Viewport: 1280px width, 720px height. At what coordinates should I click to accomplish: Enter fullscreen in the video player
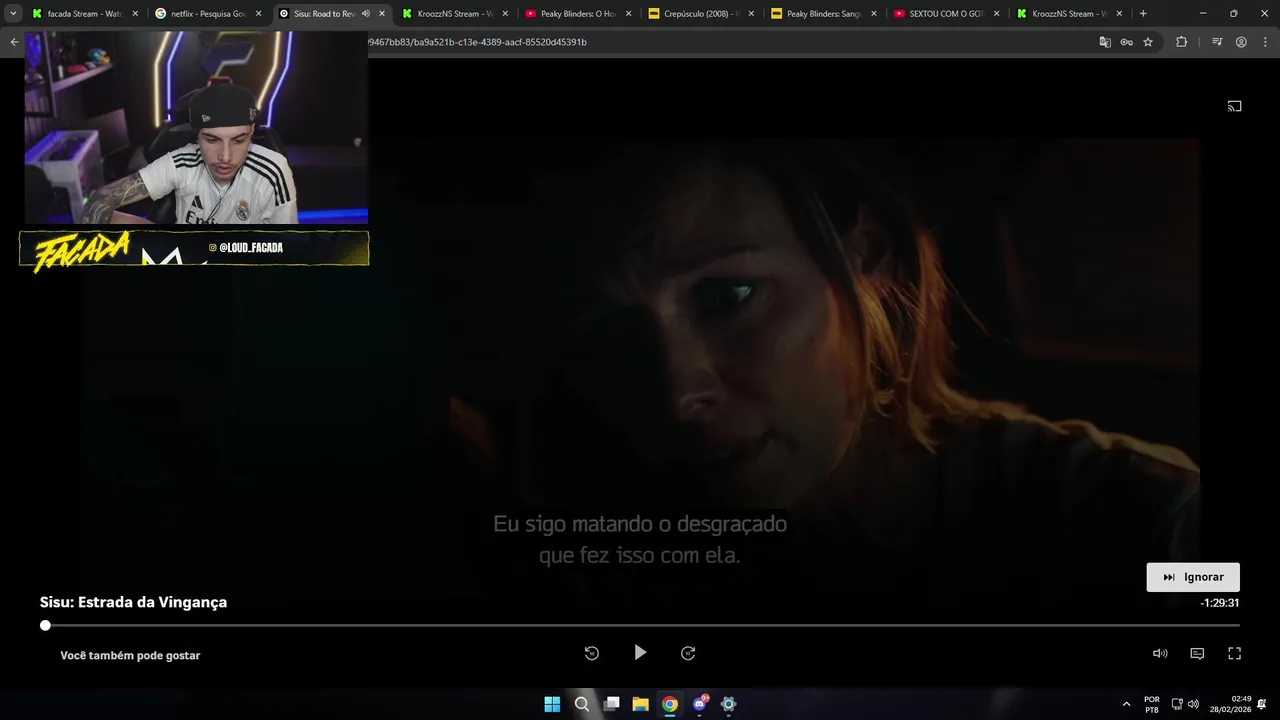coord(1234,653)
